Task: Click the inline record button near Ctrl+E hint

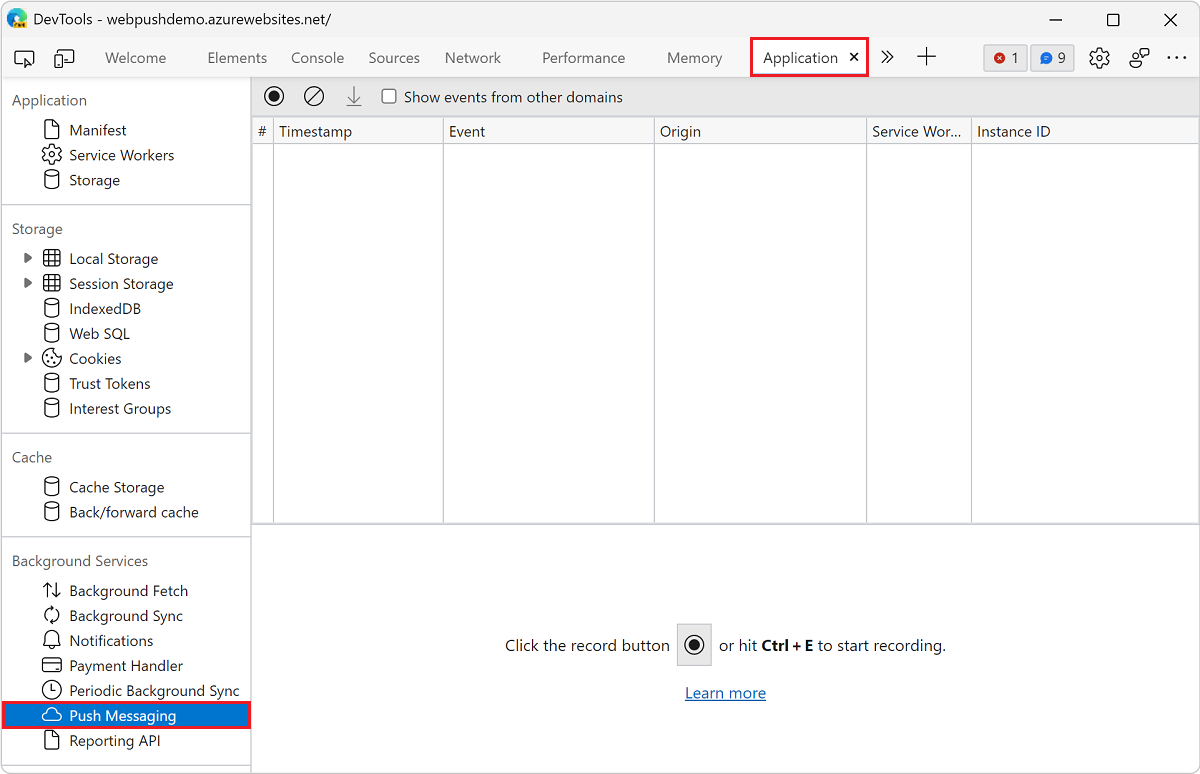Action: [694, 645]
